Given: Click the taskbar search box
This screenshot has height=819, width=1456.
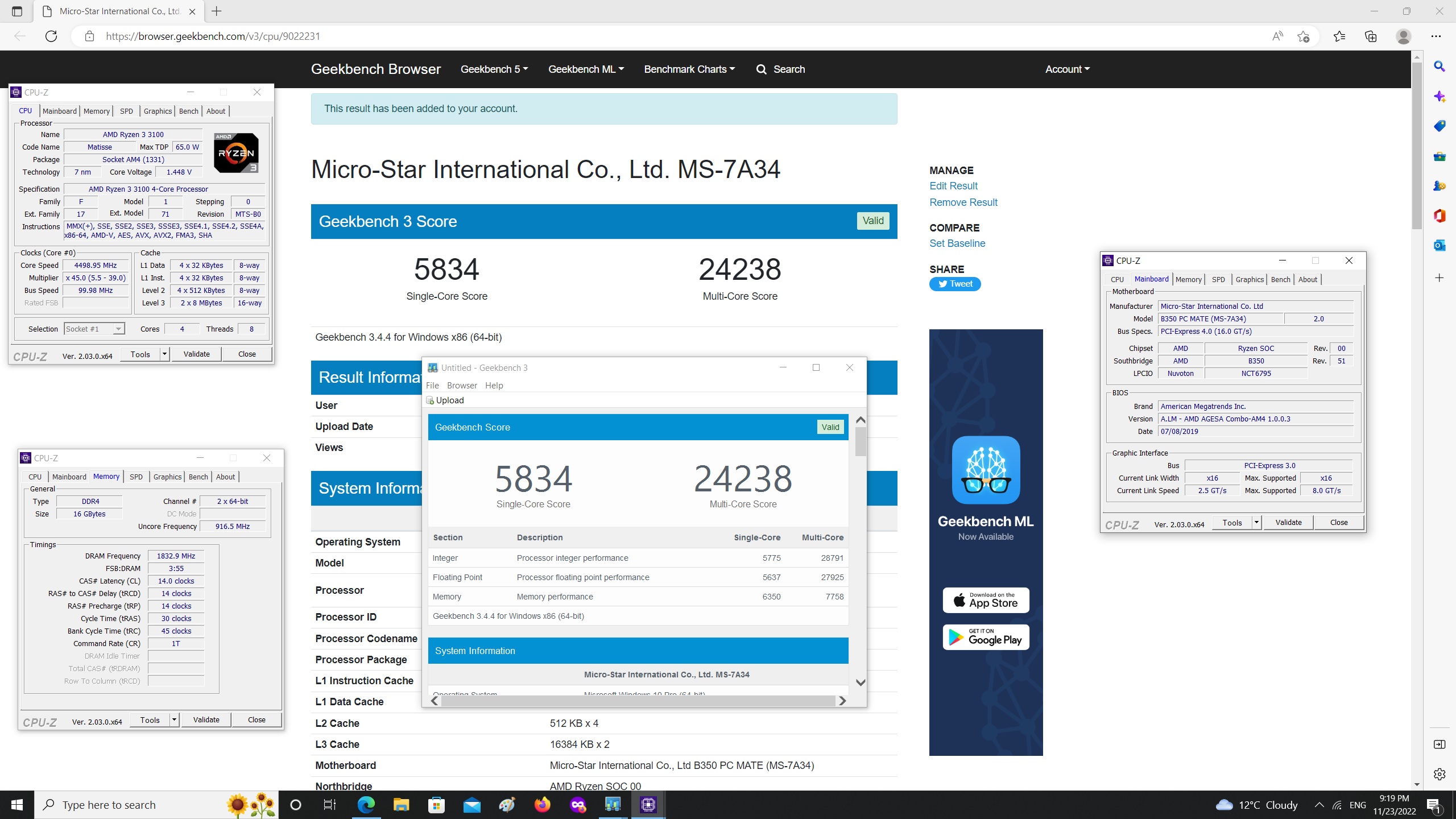Looking at the screenshot, I should pyautogui.click(x=156, y=805).
